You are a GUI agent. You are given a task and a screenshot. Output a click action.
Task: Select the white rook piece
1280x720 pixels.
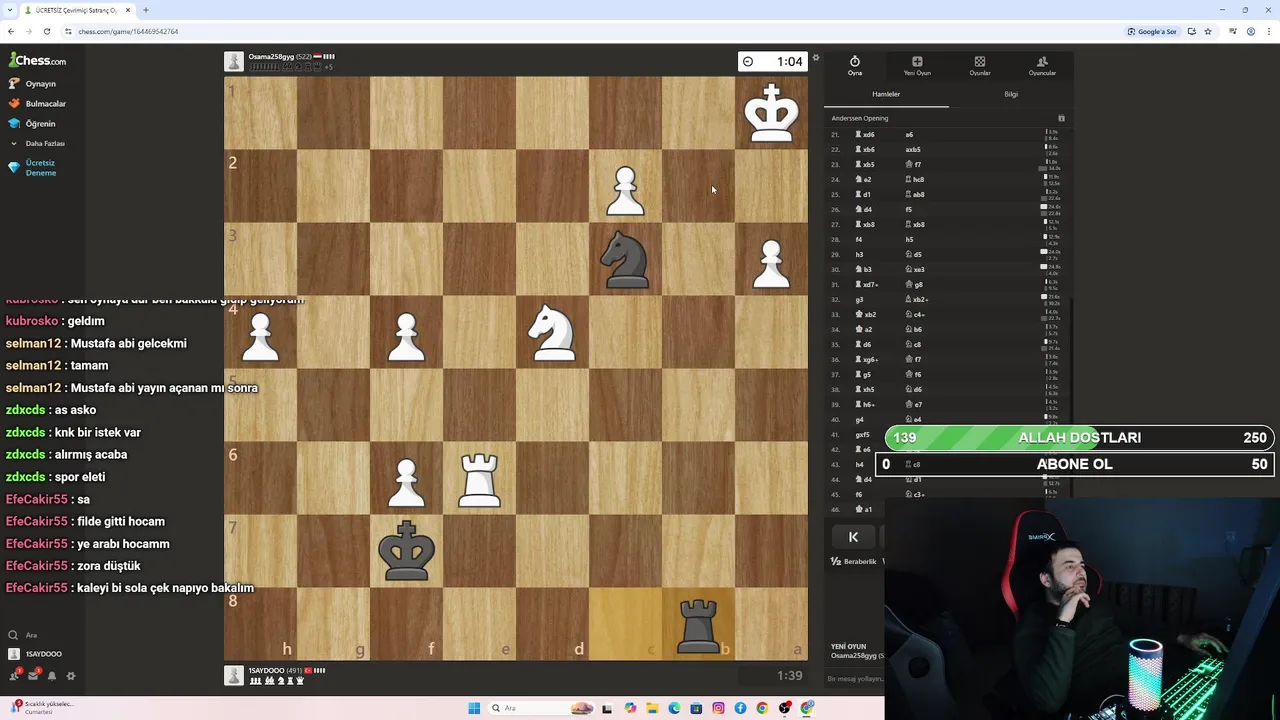tap(479, 479)
